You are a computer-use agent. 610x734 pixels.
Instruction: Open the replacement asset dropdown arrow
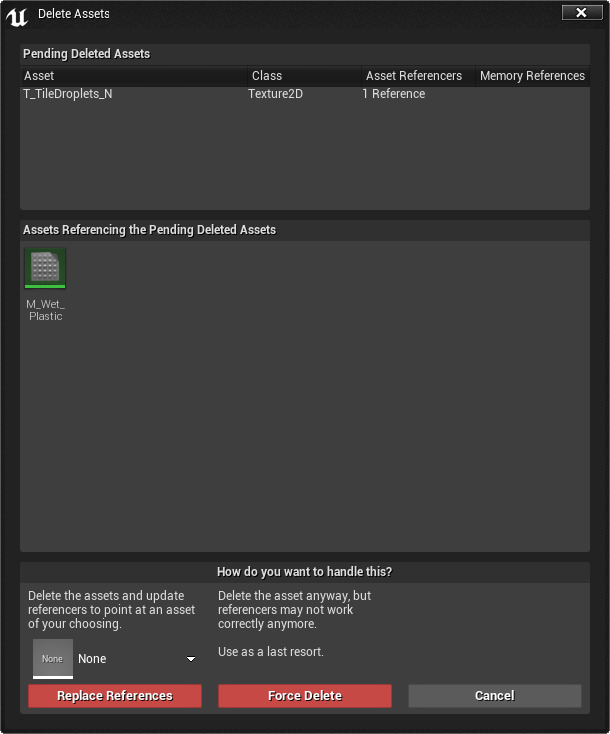(191, 659)
